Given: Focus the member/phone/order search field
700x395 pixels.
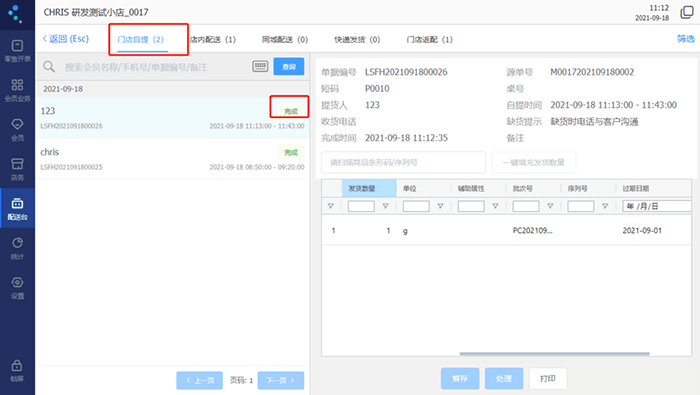Looking at the screenshot, I should pos(154,67).
